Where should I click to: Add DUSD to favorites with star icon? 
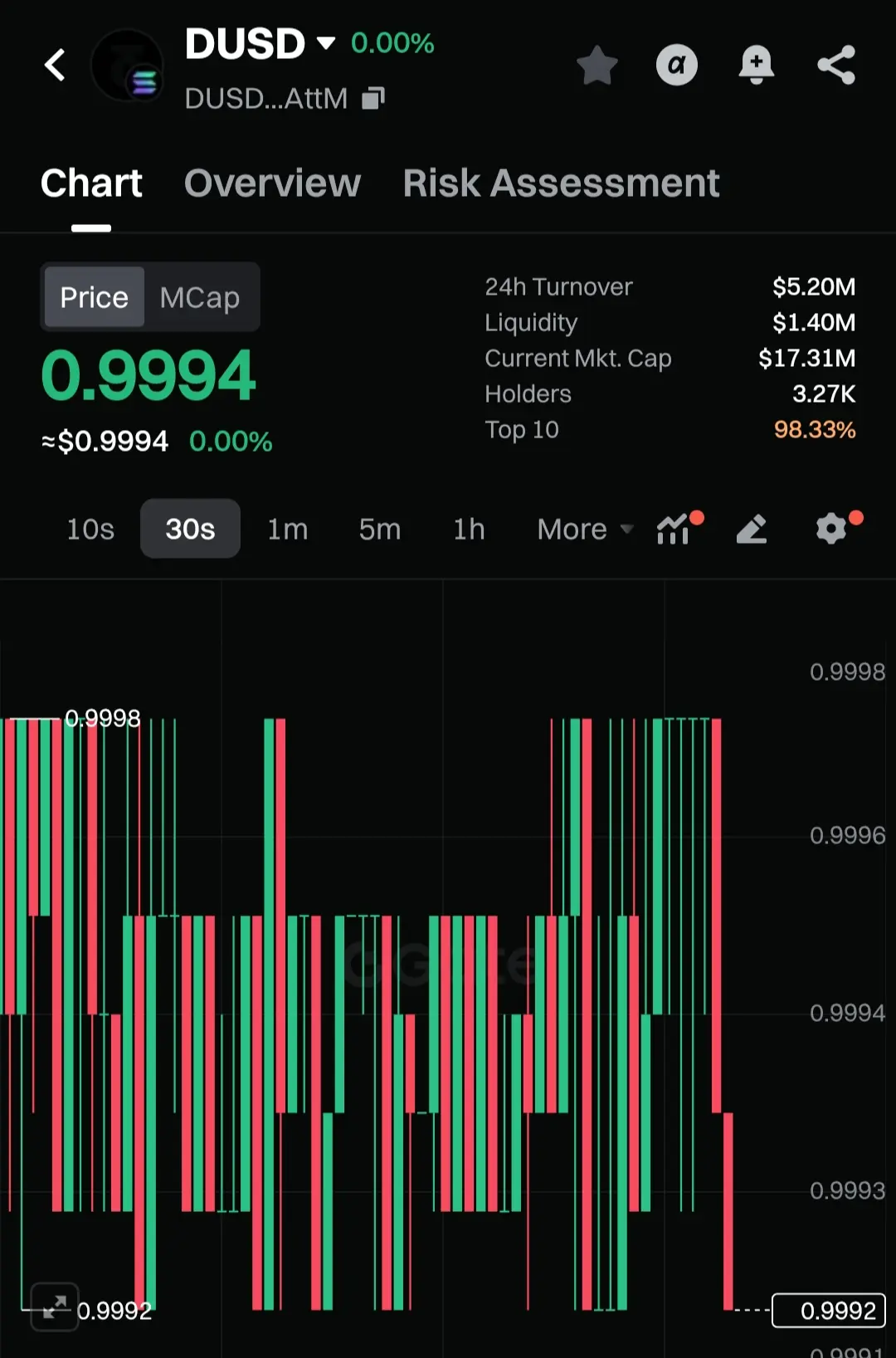tap(597, 65)
